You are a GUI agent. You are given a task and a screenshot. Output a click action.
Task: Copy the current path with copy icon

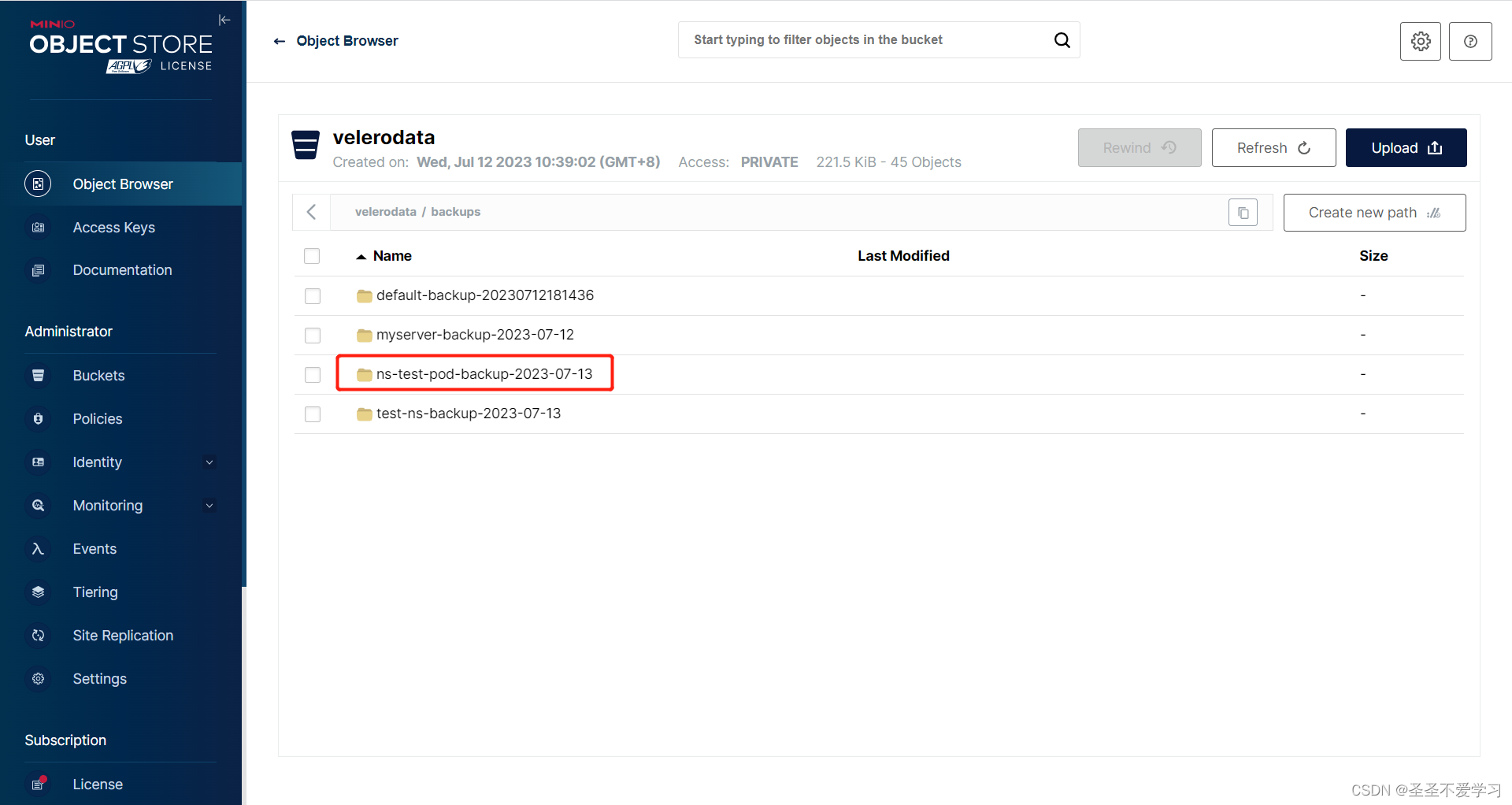(x=1243, y=213)
